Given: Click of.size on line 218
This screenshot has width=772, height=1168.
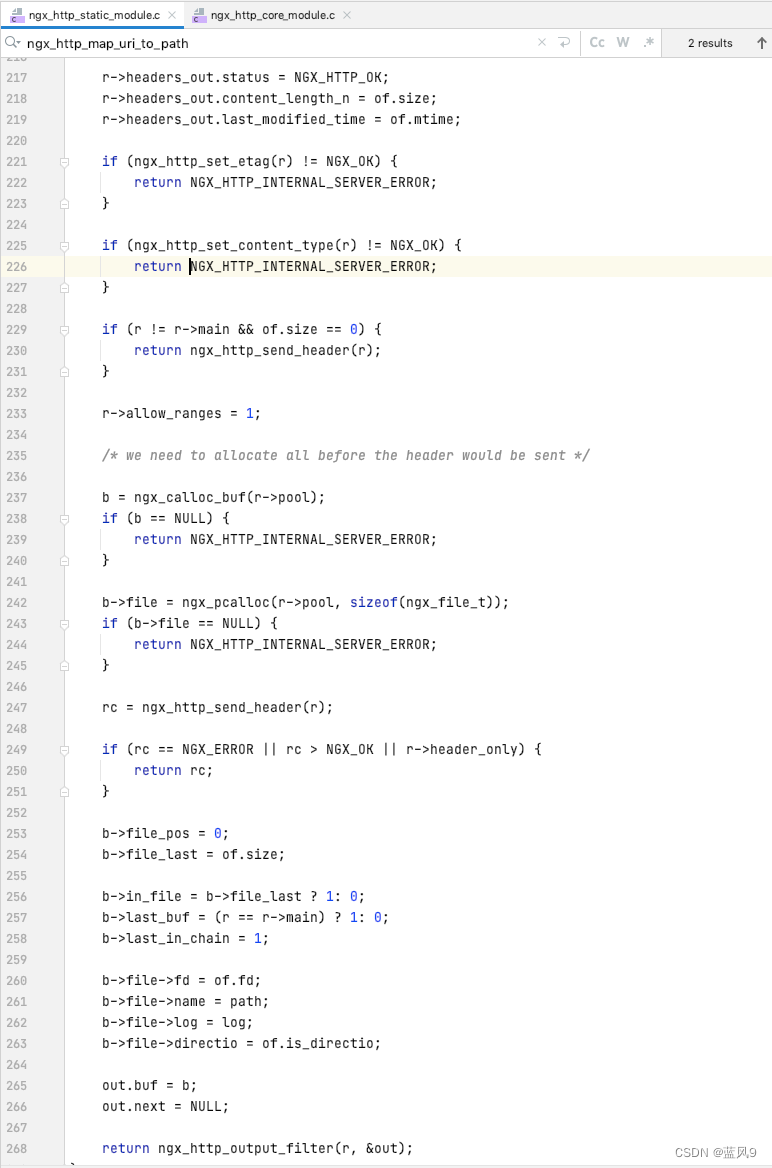Looking at the screenshot, I should click(401, 98).
